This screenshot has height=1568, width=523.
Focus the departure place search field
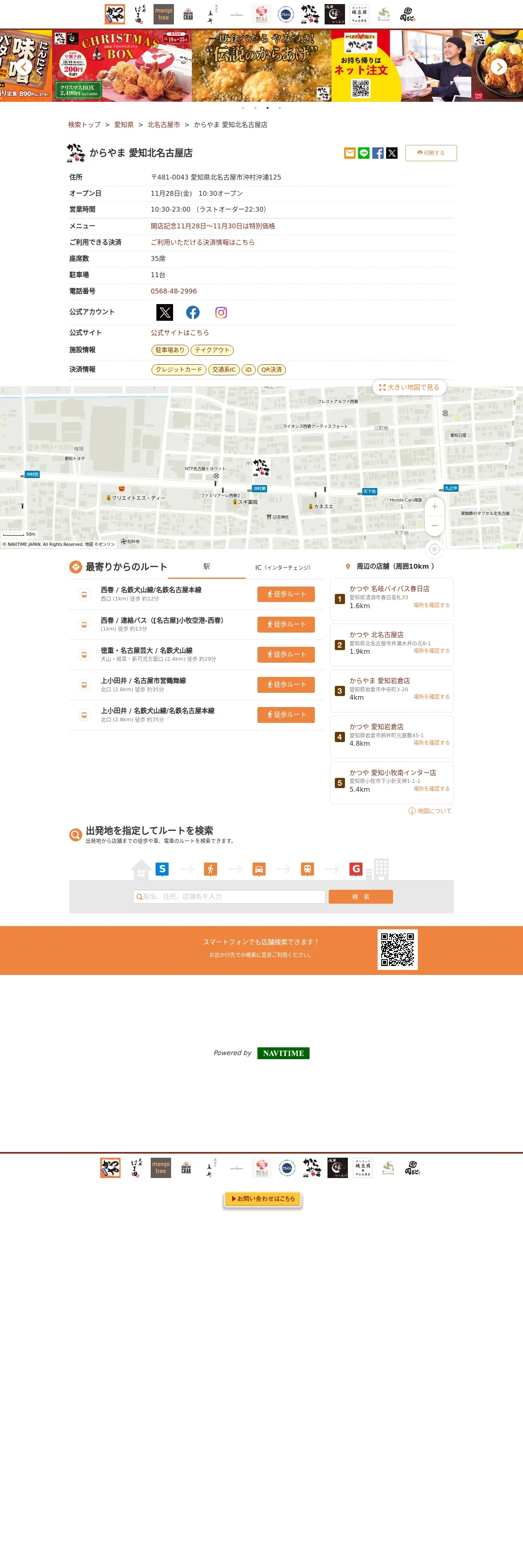tap(229, 897)
